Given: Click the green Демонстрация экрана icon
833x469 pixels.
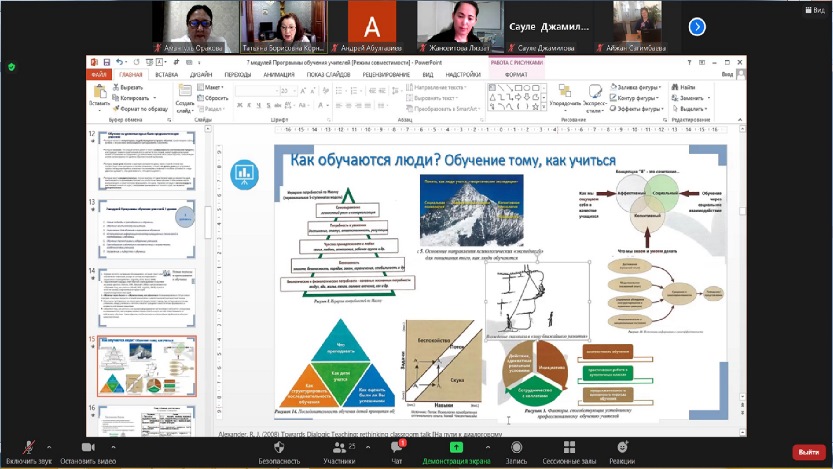Looking at the screenshot, I should 456,446.
